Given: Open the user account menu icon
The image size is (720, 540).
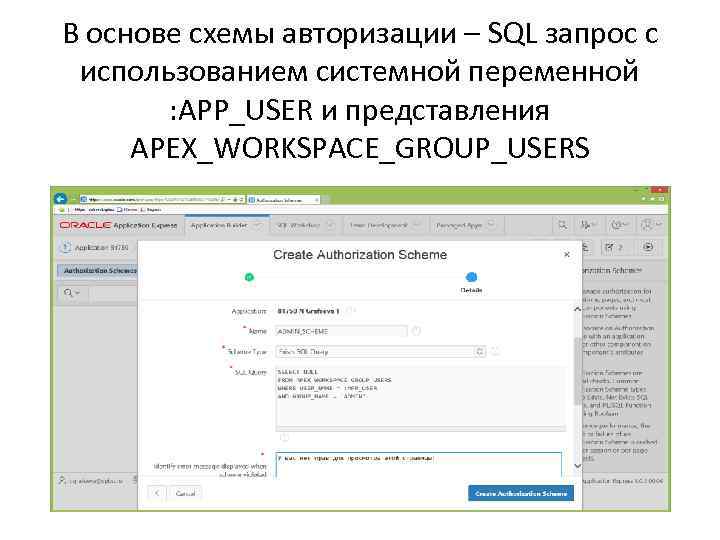Looking at the screenshot, I should click(x=651, y=225).
